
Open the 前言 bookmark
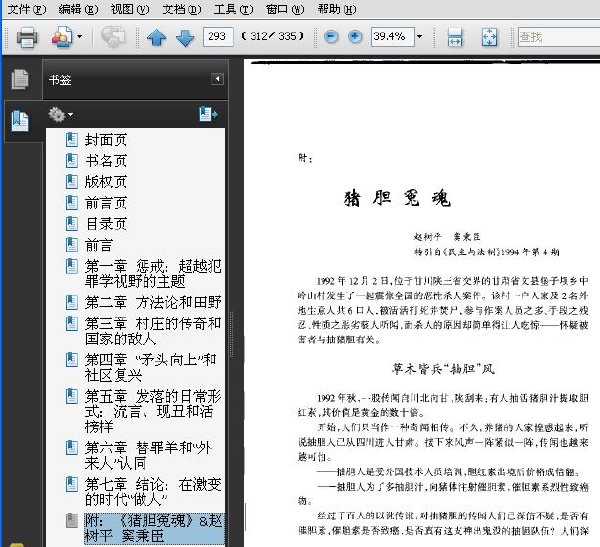(99, 245)
